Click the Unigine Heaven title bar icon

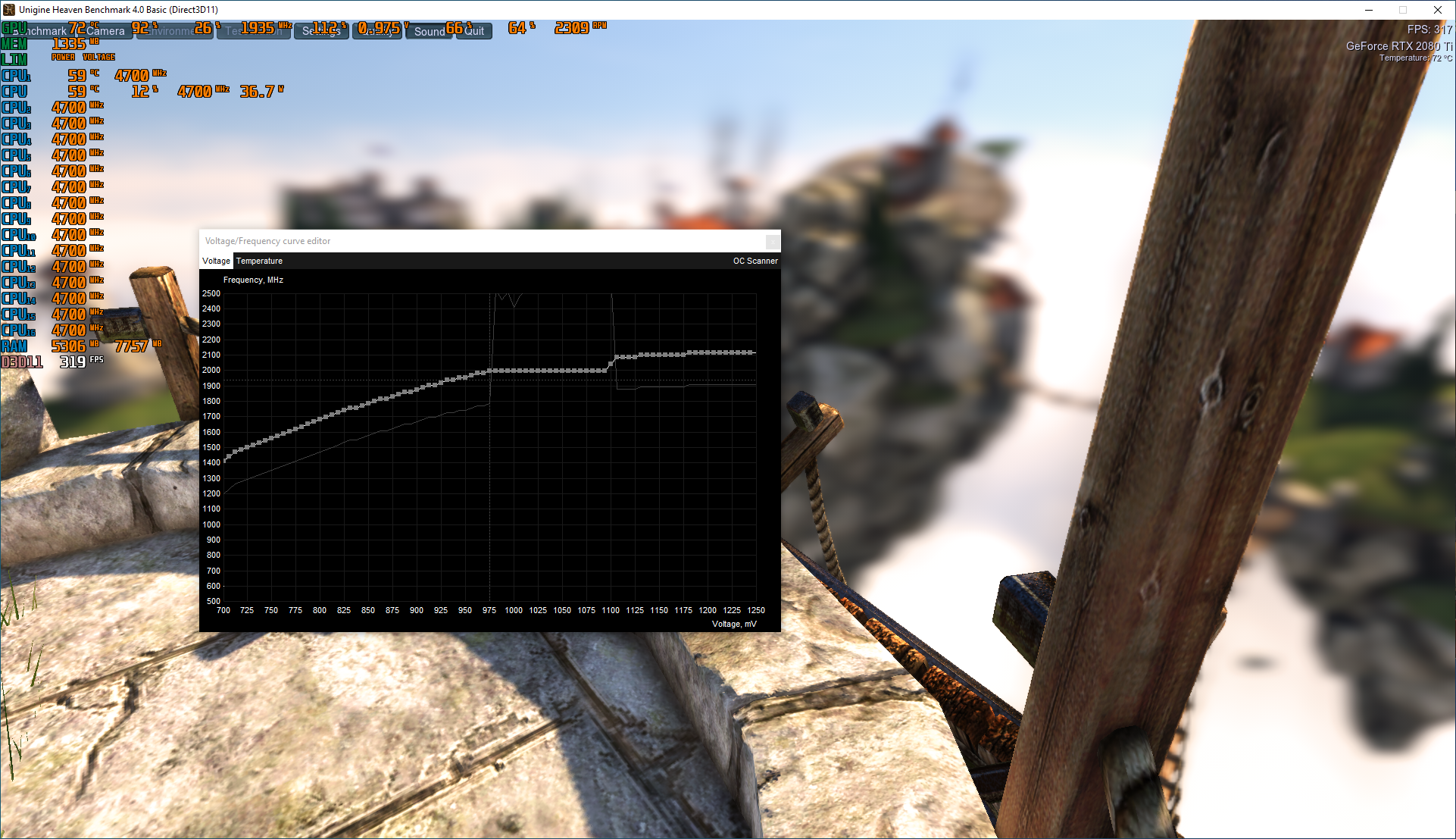[9, 10]
